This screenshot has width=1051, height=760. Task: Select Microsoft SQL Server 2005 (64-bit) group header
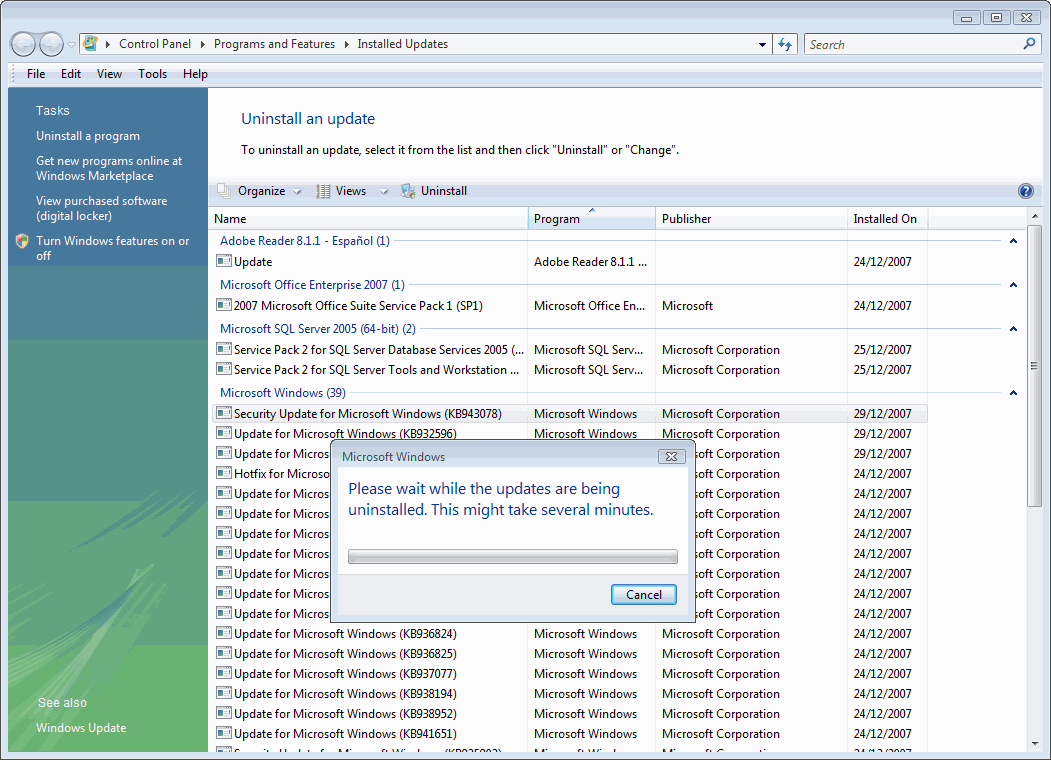318,329
